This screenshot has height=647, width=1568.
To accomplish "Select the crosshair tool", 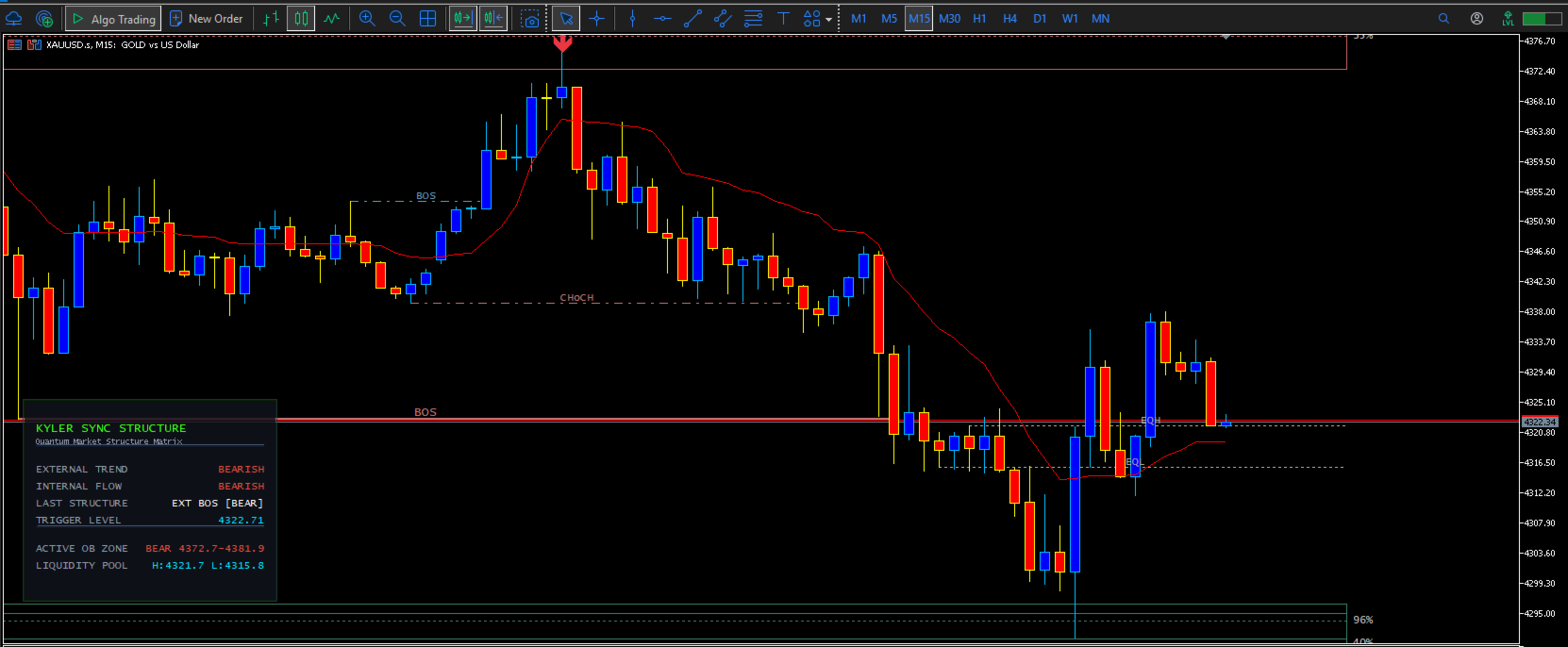I will tap(596, 18).
